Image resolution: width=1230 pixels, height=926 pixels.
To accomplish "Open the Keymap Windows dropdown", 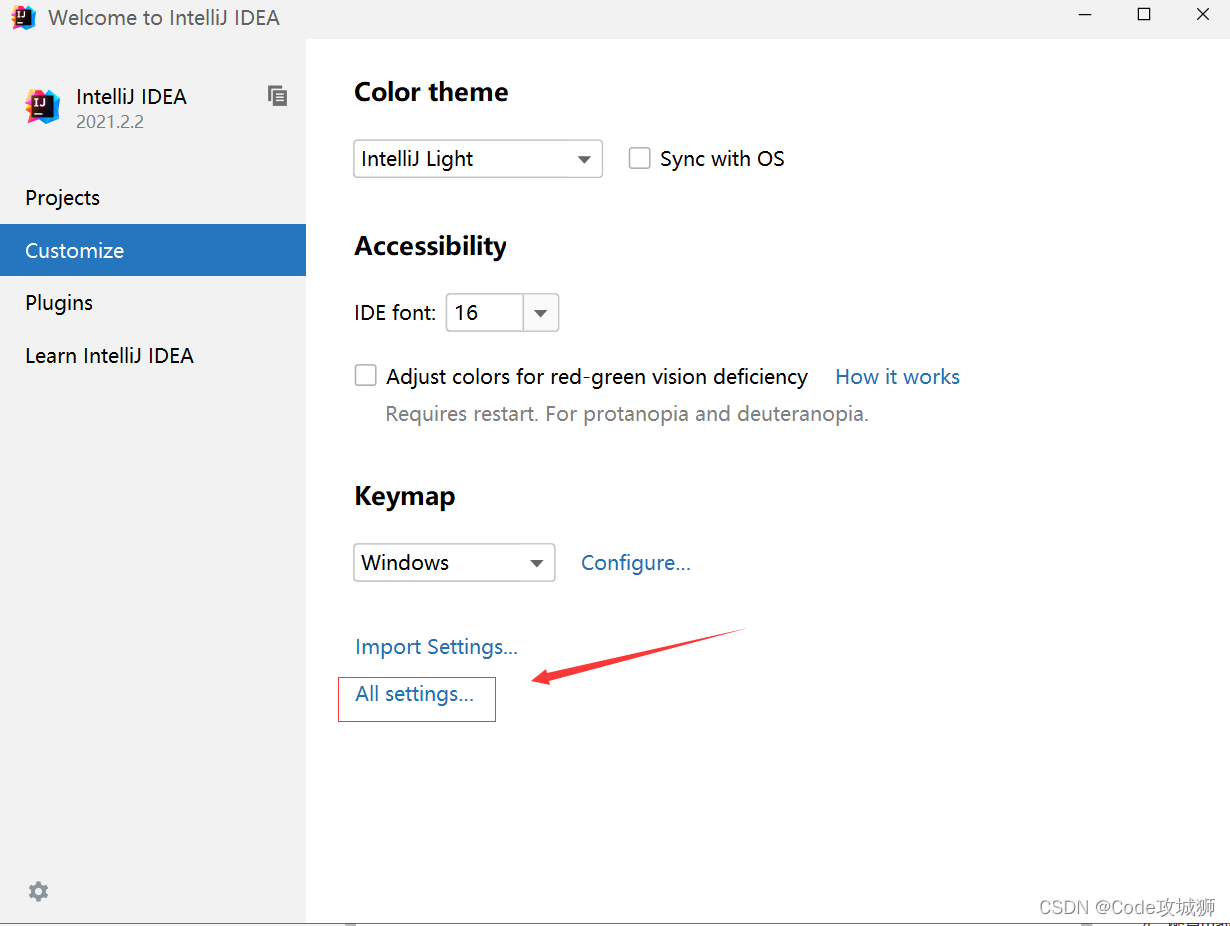I will click(x=454, y=563).
